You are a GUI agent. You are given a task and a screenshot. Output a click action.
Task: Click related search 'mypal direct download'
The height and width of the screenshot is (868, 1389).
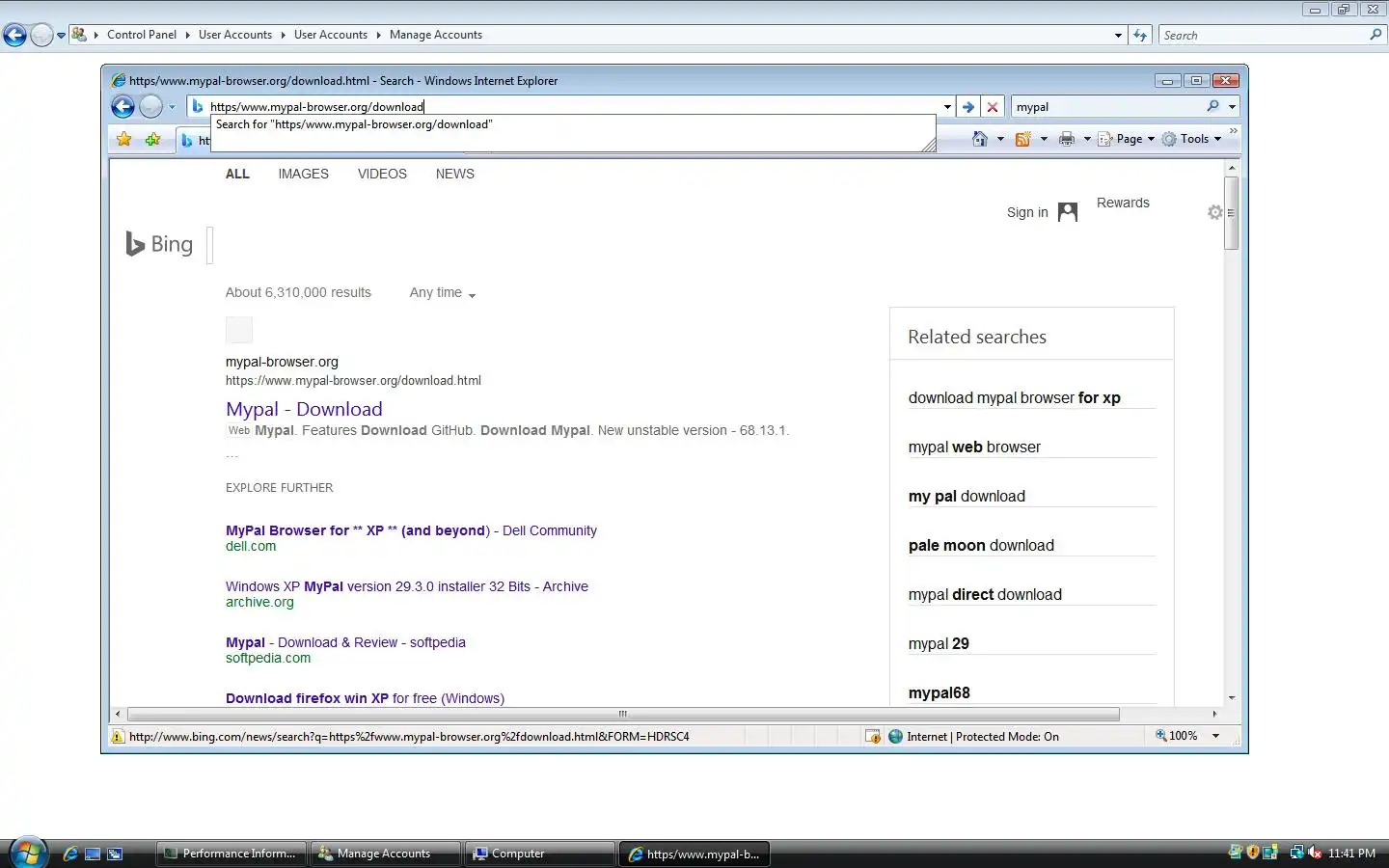tap(985, 594)
